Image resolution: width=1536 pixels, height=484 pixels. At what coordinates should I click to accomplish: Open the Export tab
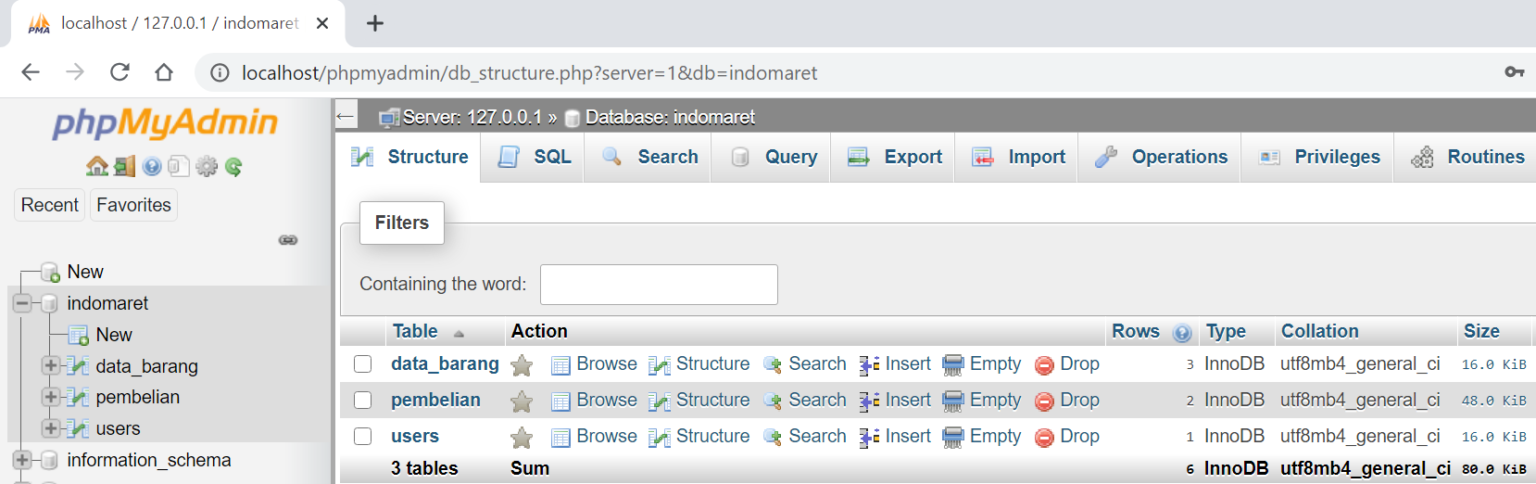pyautogui.click(x=896, y=157)
